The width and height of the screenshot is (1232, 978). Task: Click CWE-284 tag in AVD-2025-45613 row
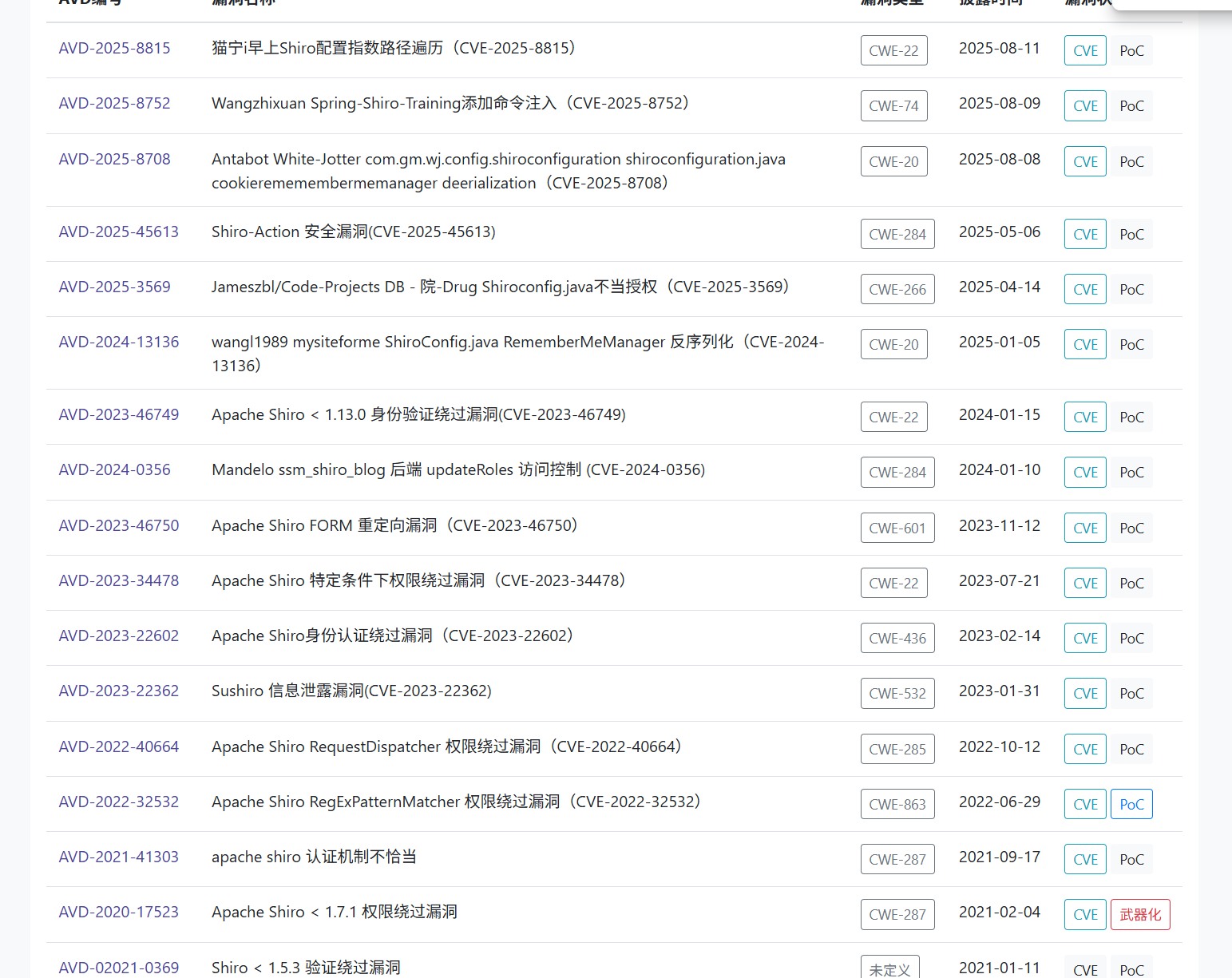897,234
